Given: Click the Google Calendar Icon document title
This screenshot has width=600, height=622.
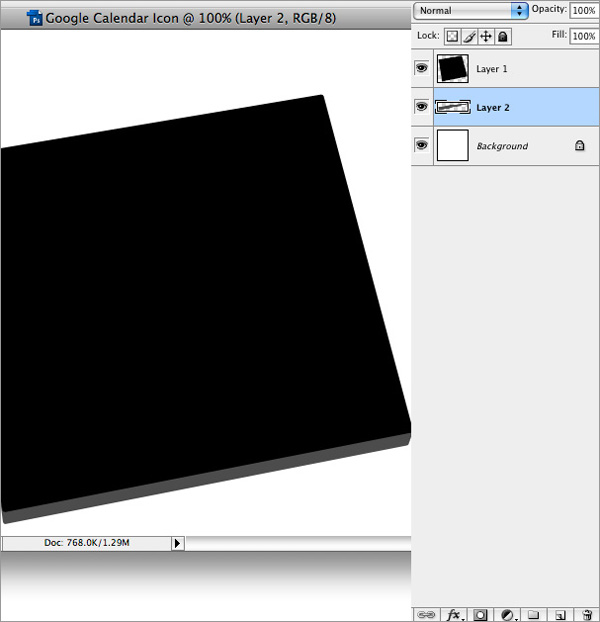Looking at the screenshot, I should pos(190,18).
